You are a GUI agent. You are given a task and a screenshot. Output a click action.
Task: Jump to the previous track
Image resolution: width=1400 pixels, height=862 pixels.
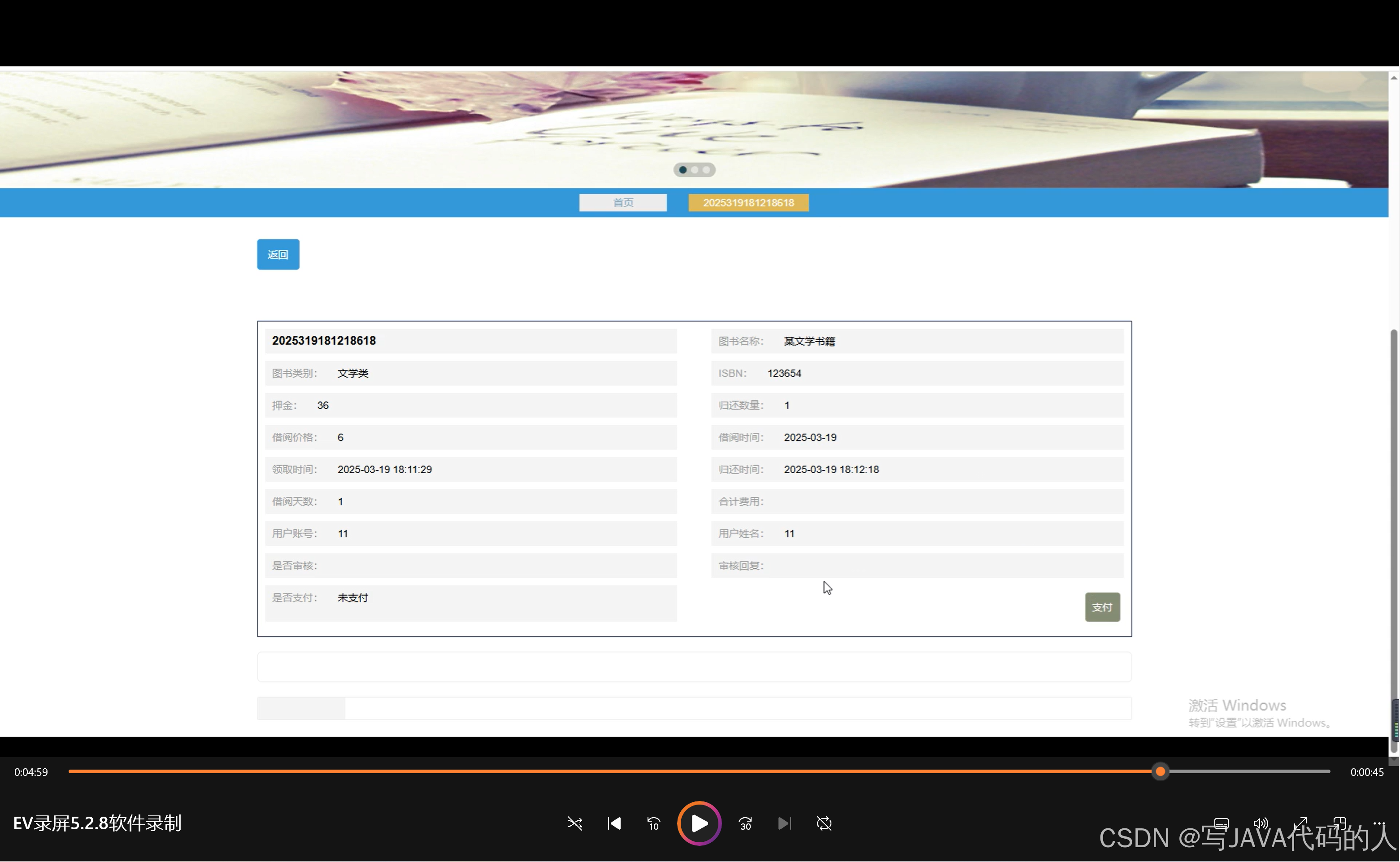point(614,823)
